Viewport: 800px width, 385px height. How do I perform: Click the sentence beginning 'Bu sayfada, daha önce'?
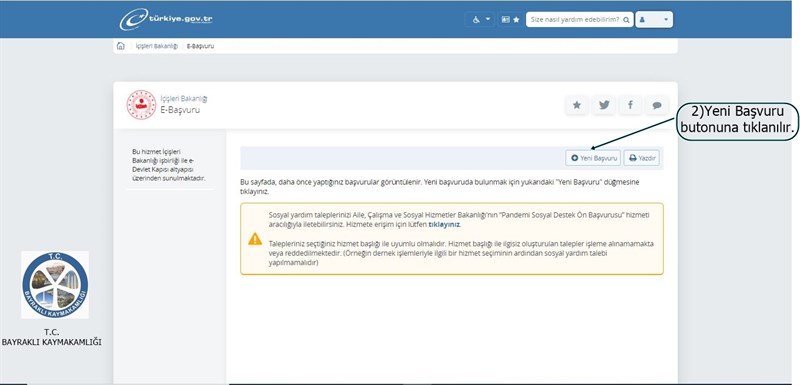(439, 186)
